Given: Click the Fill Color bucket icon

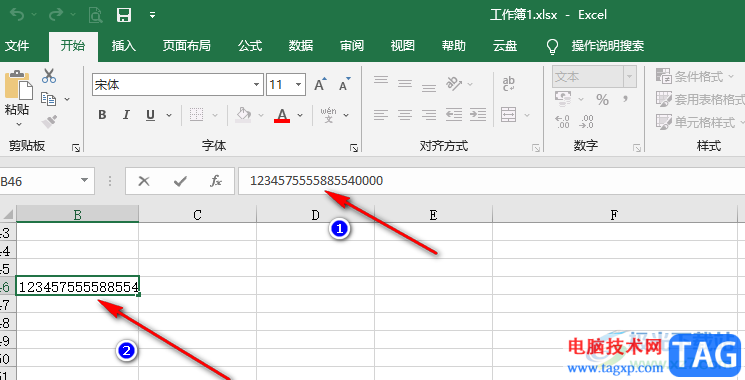Looking at the screenshot, I should [243, 114].
